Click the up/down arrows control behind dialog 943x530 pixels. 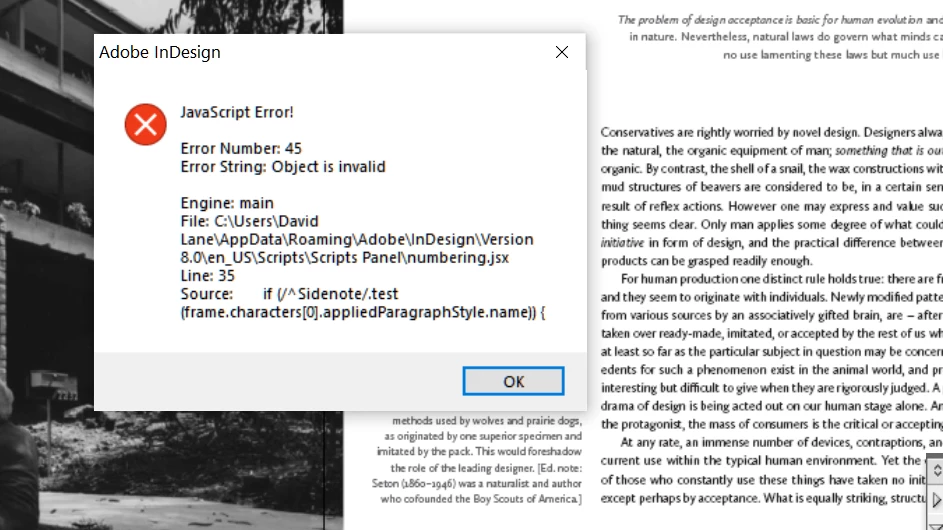(x=936, y=470)
